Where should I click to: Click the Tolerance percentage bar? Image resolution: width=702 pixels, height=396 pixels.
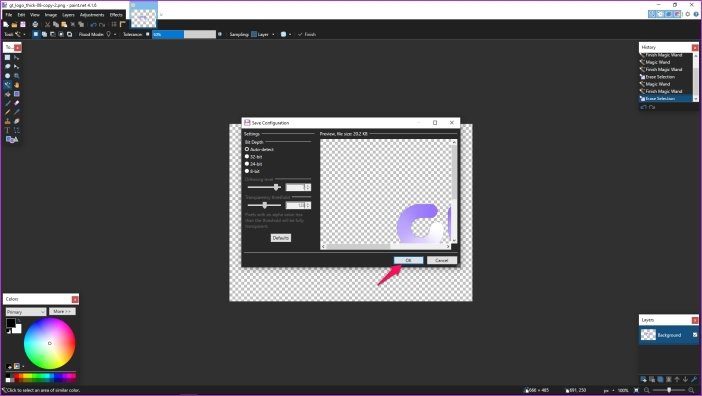tap(184, 34)
